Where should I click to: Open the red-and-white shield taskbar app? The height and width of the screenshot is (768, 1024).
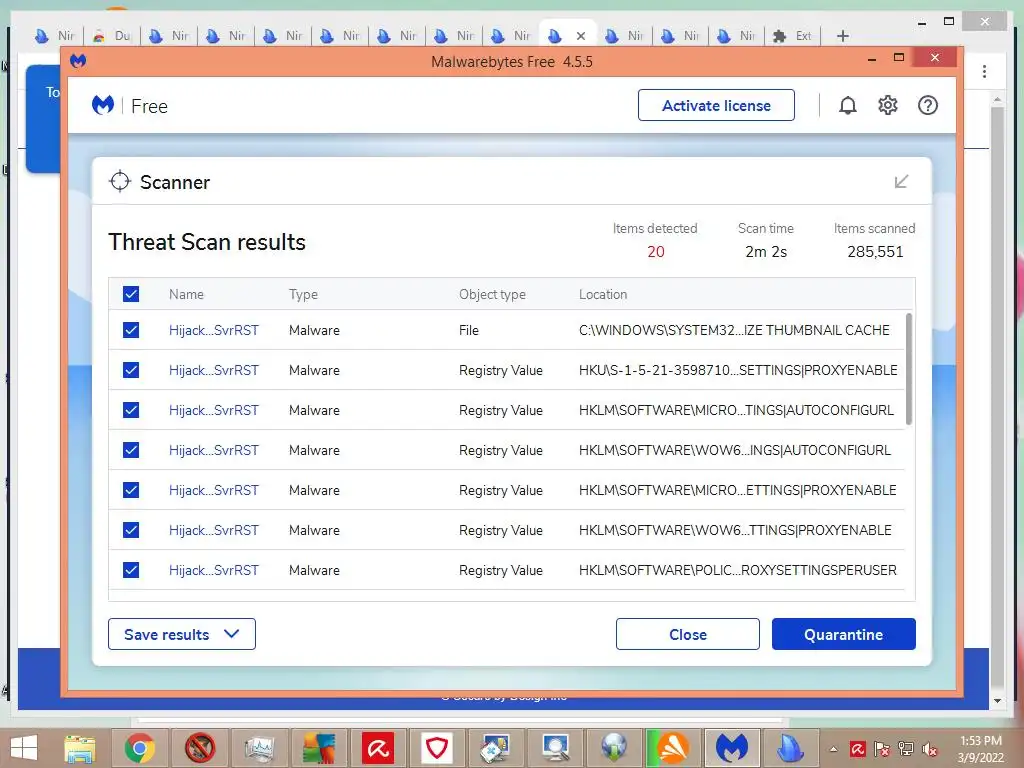click(x=436, y=748)
